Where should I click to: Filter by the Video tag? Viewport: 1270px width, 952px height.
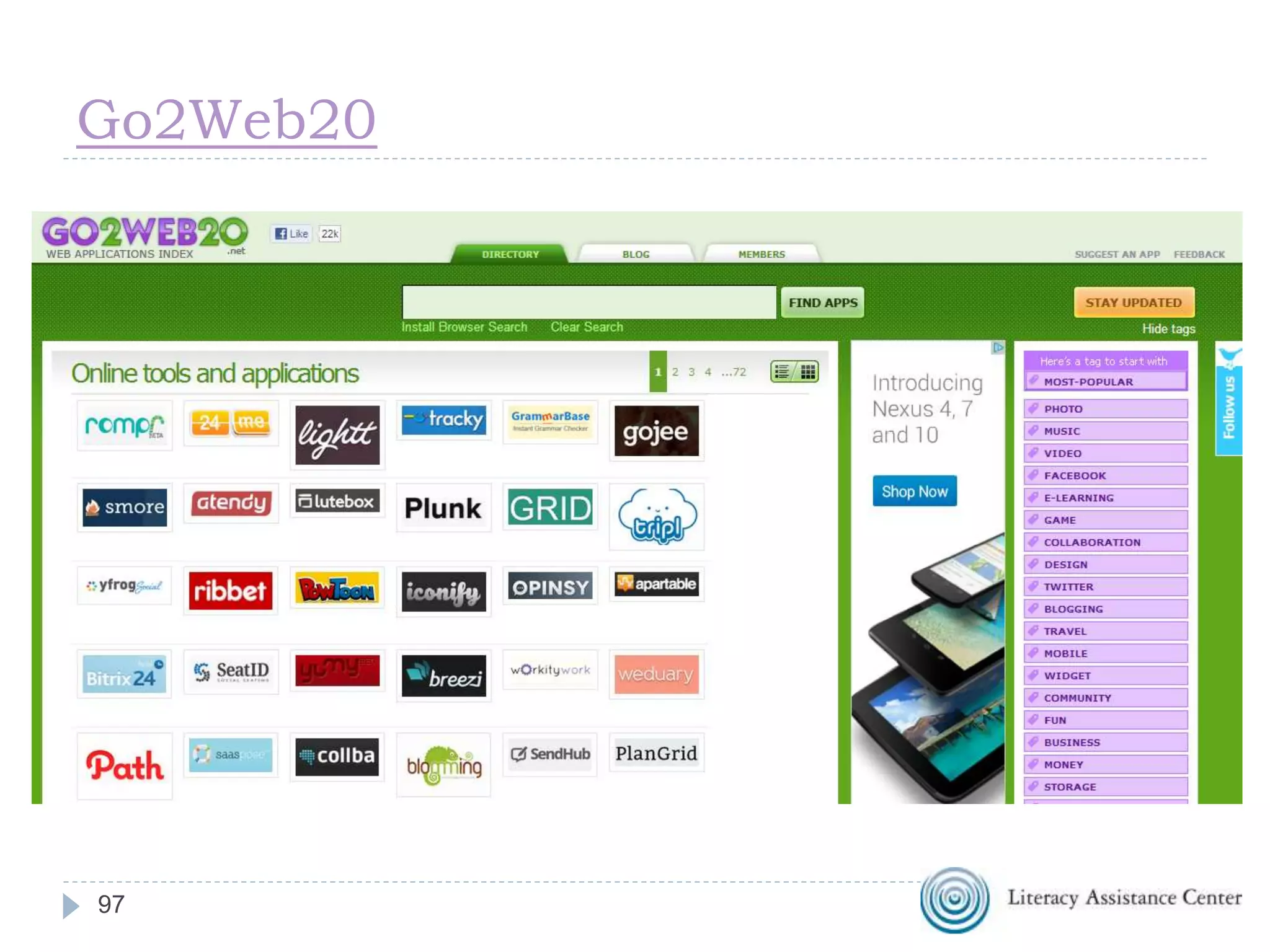[1106, 454]
